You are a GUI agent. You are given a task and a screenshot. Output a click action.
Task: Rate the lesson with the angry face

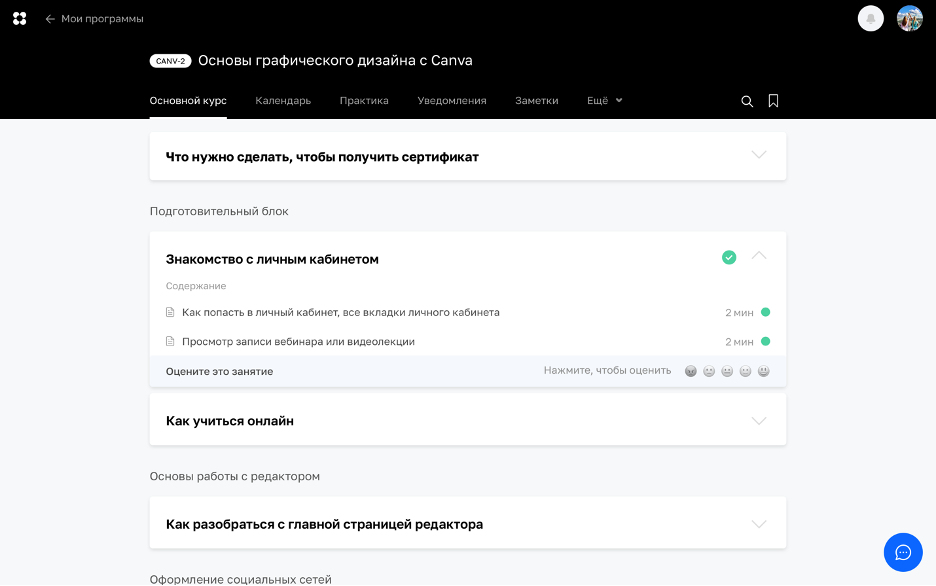tap(691, 371)
